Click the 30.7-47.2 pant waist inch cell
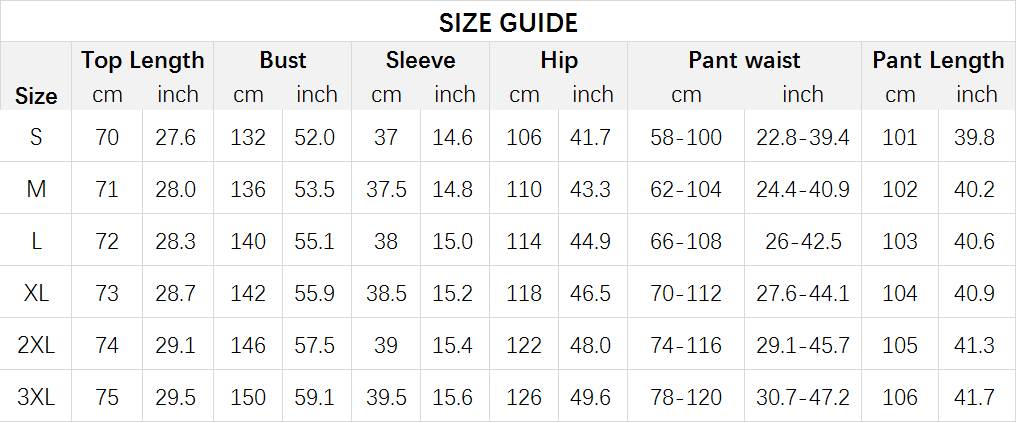 tap(802, 396)
